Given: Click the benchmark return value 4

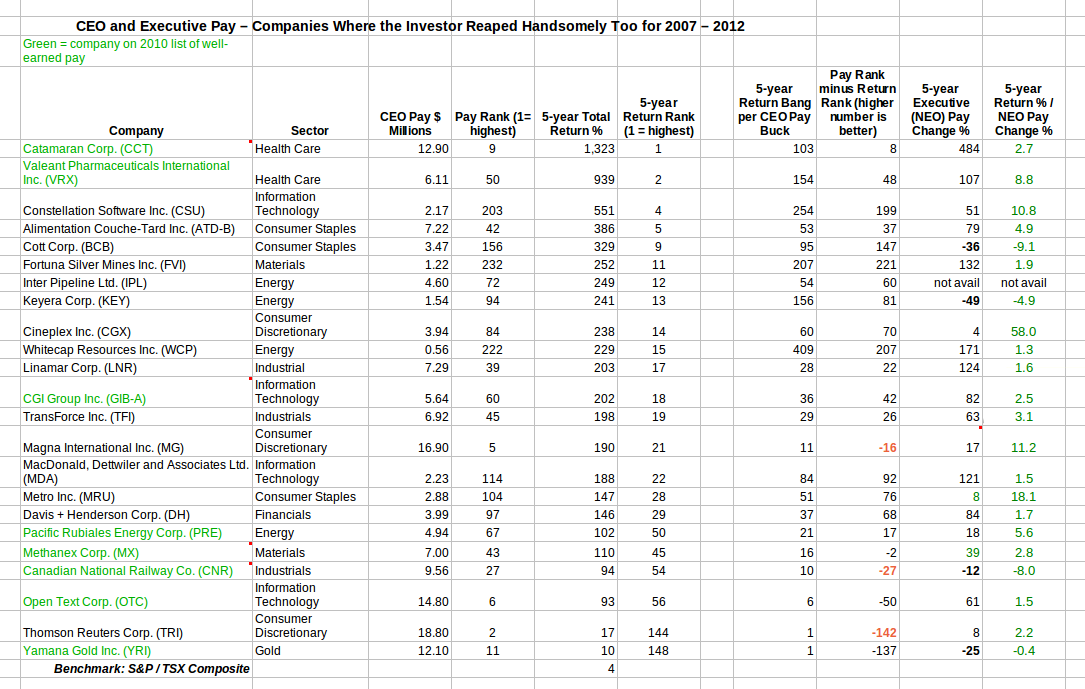Looking at the screenshot, I should pos(611,669).
